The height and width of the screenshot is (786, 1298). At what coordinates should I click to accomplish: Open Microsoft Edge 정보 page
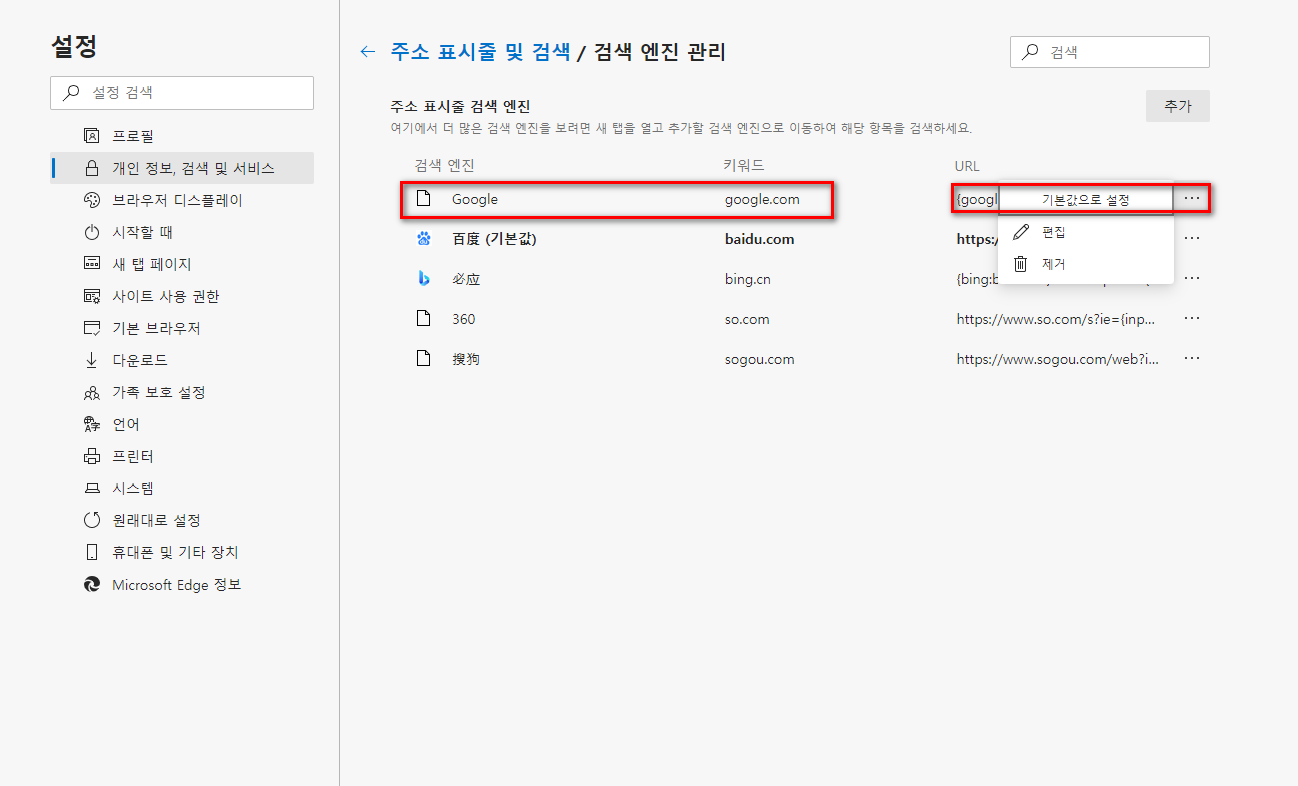coord(182,584)
